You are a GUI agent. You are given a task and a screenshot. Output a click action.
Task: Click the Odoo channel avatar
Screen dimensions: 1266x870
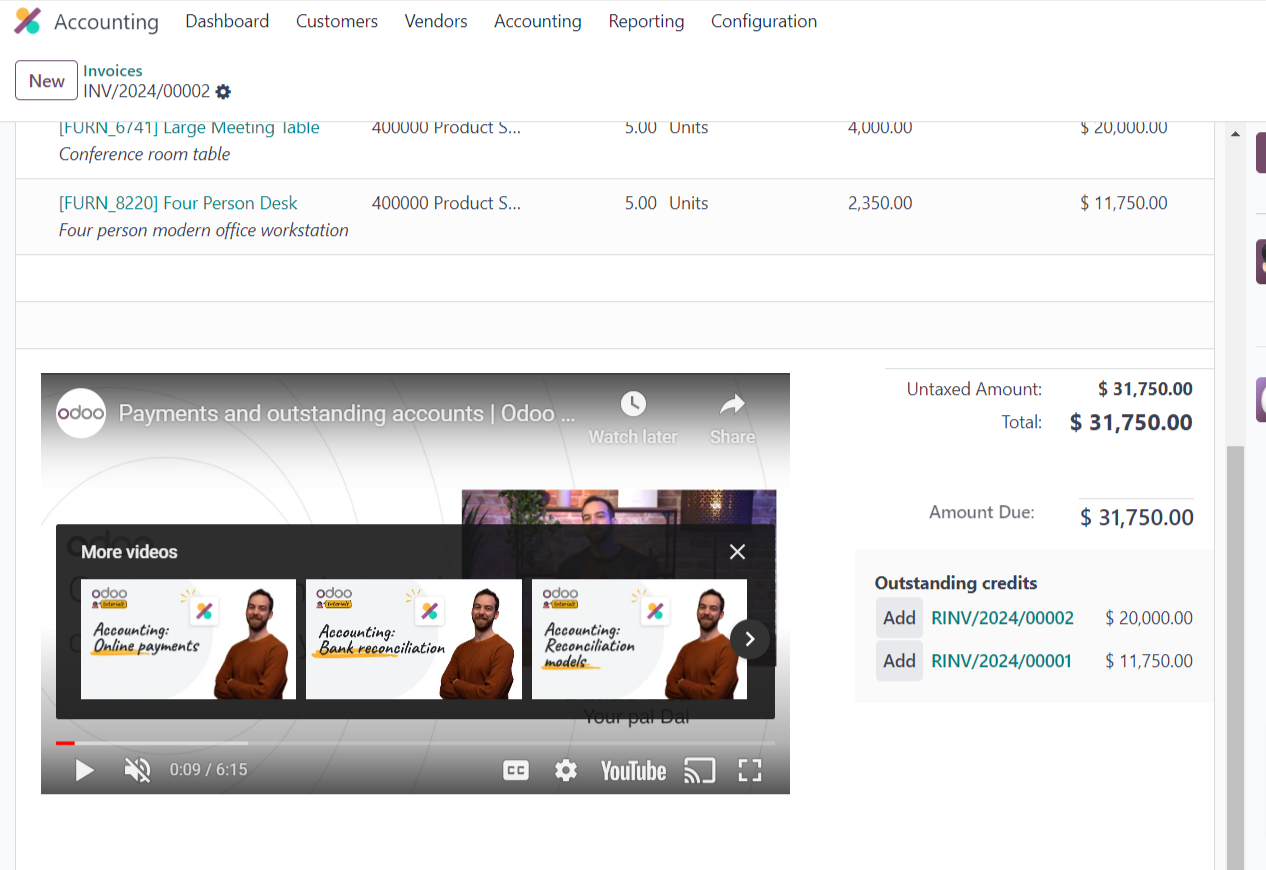(x=81, y=413)
